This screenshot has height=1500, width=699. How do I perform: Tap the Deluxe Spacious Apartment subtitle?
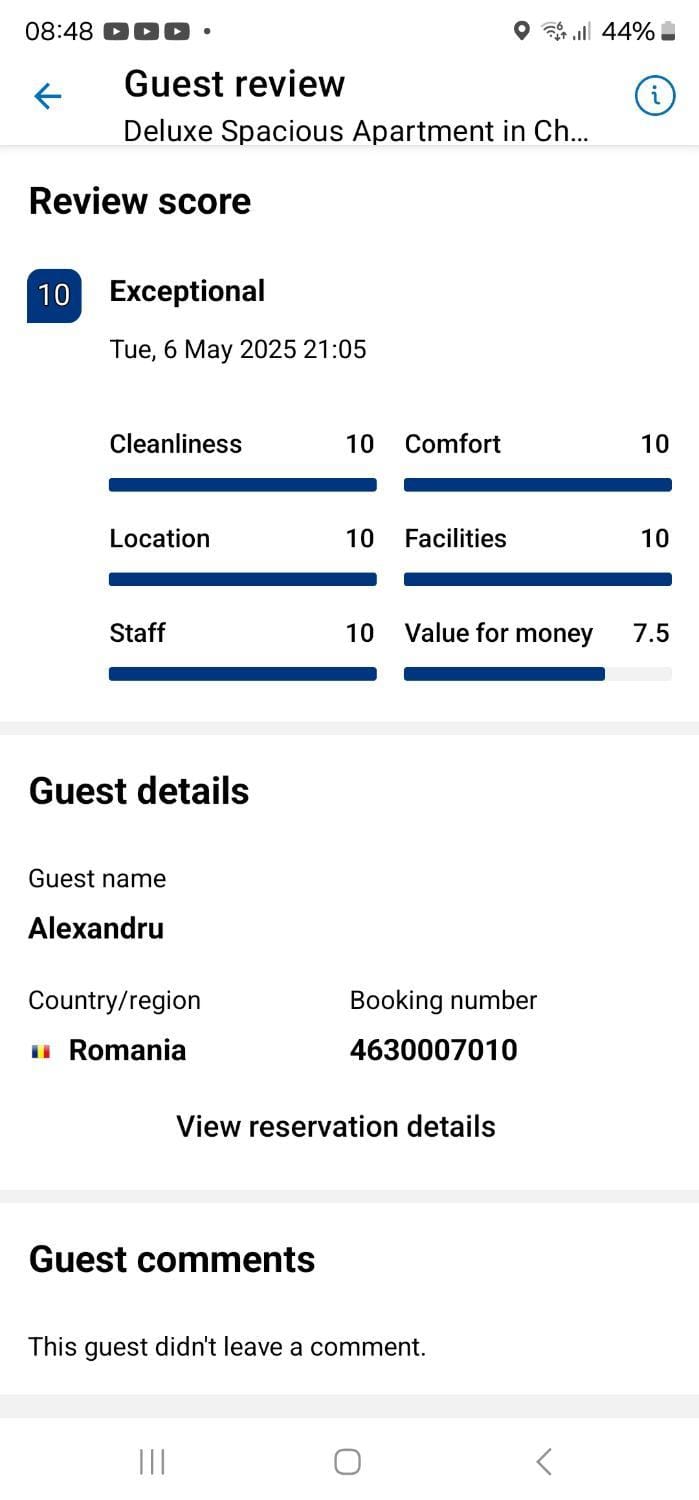point(356,131)
